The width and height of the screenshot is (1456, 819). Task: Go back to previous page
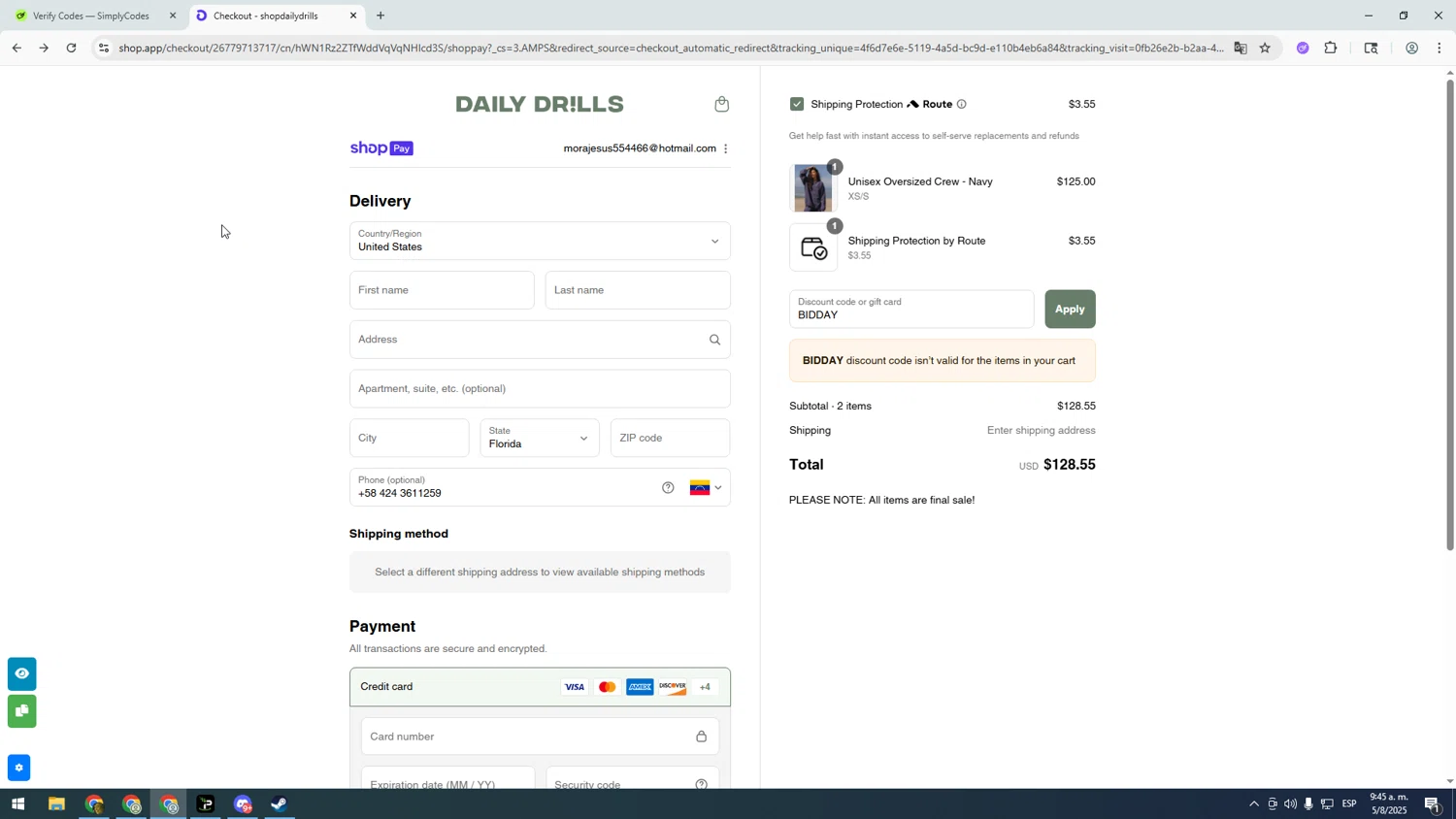16,48
